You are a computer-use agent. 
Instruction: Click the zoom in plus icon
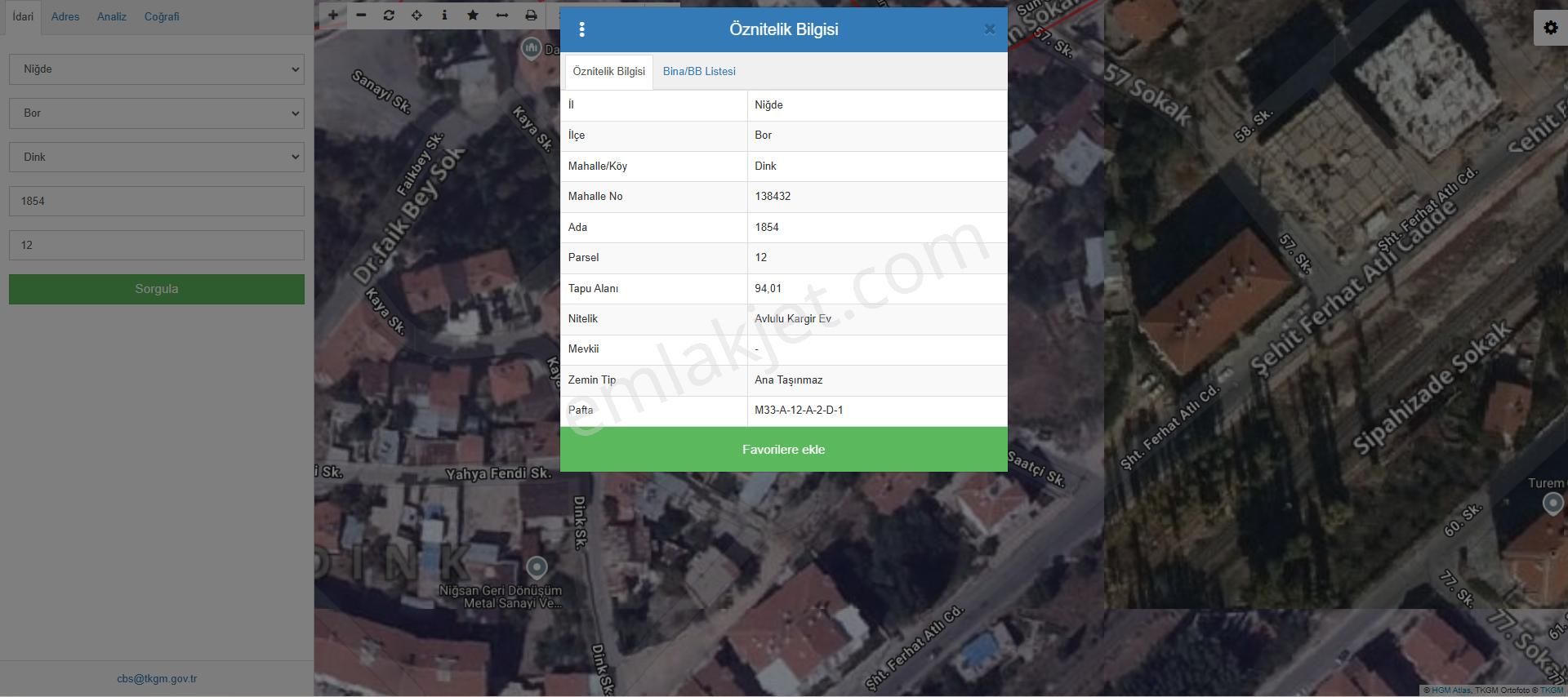click(333, 16)
